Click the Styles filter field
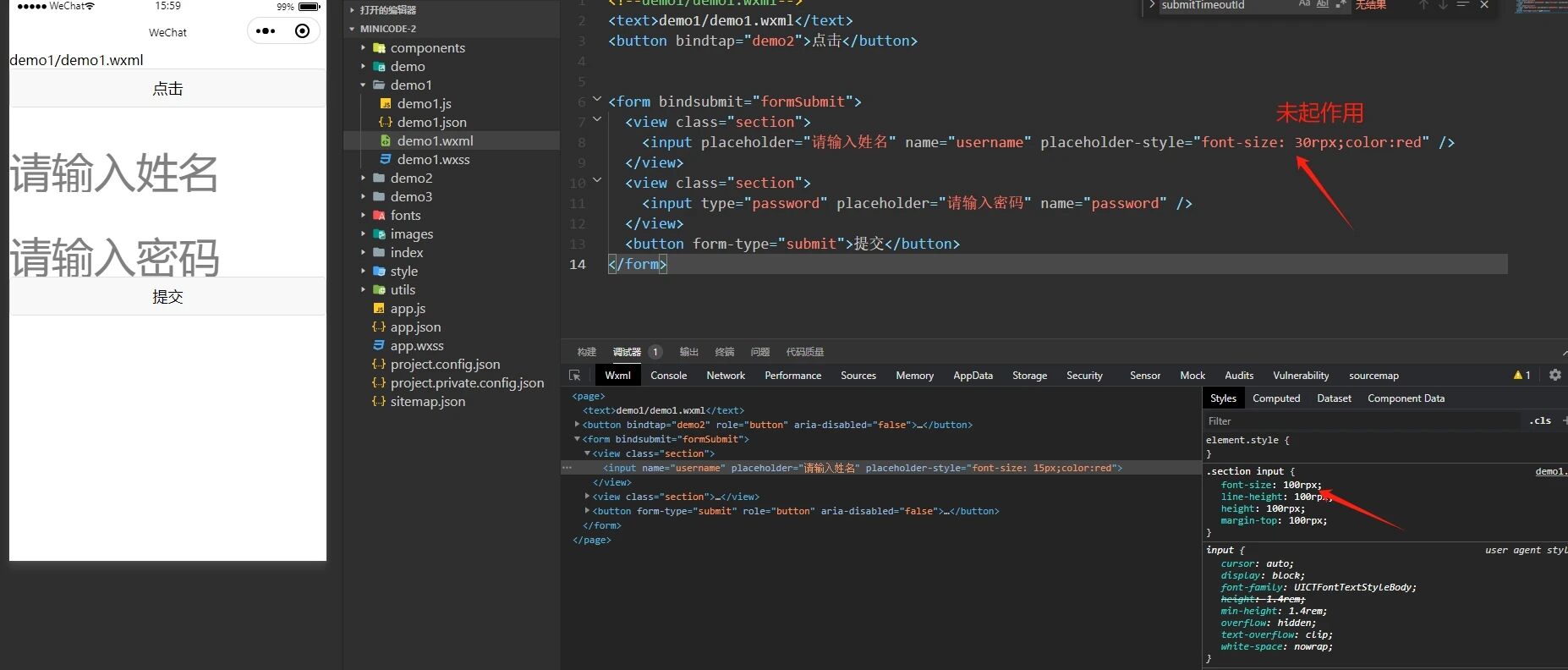Screen dimensions: 1568x670 pos(1362,420)
